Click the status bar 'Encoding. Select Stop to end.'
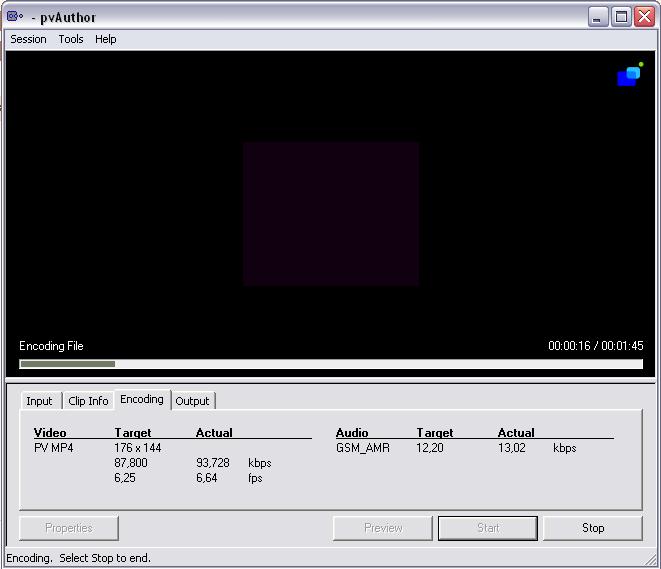The width and height of the screenshot is (661, 569). (78, 558)
